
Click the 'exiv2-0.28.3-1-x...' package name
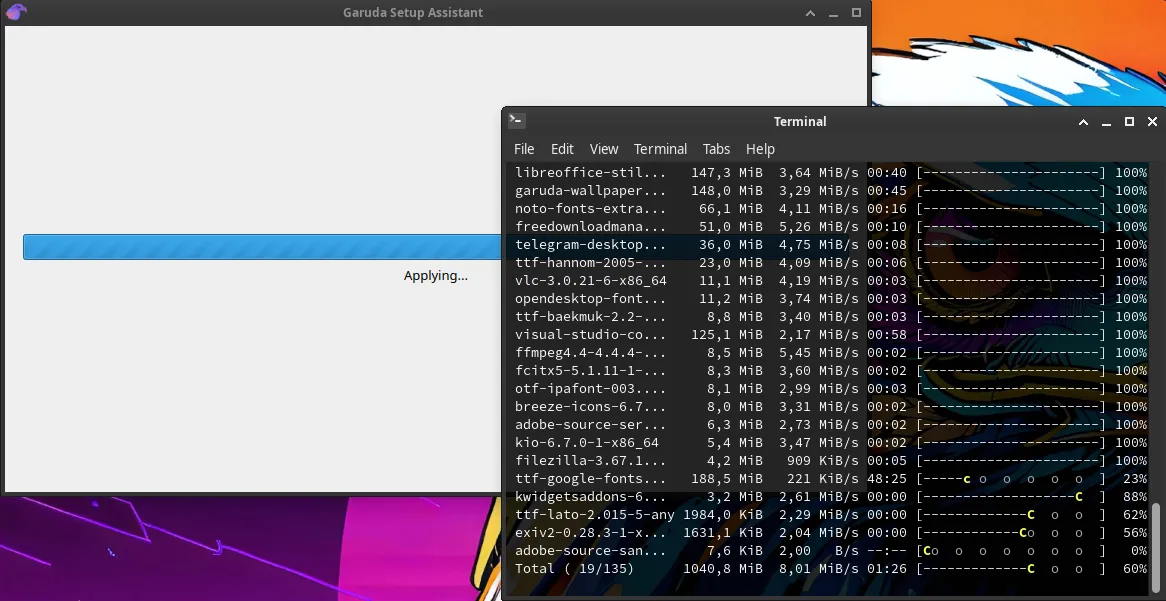(591, 533)
